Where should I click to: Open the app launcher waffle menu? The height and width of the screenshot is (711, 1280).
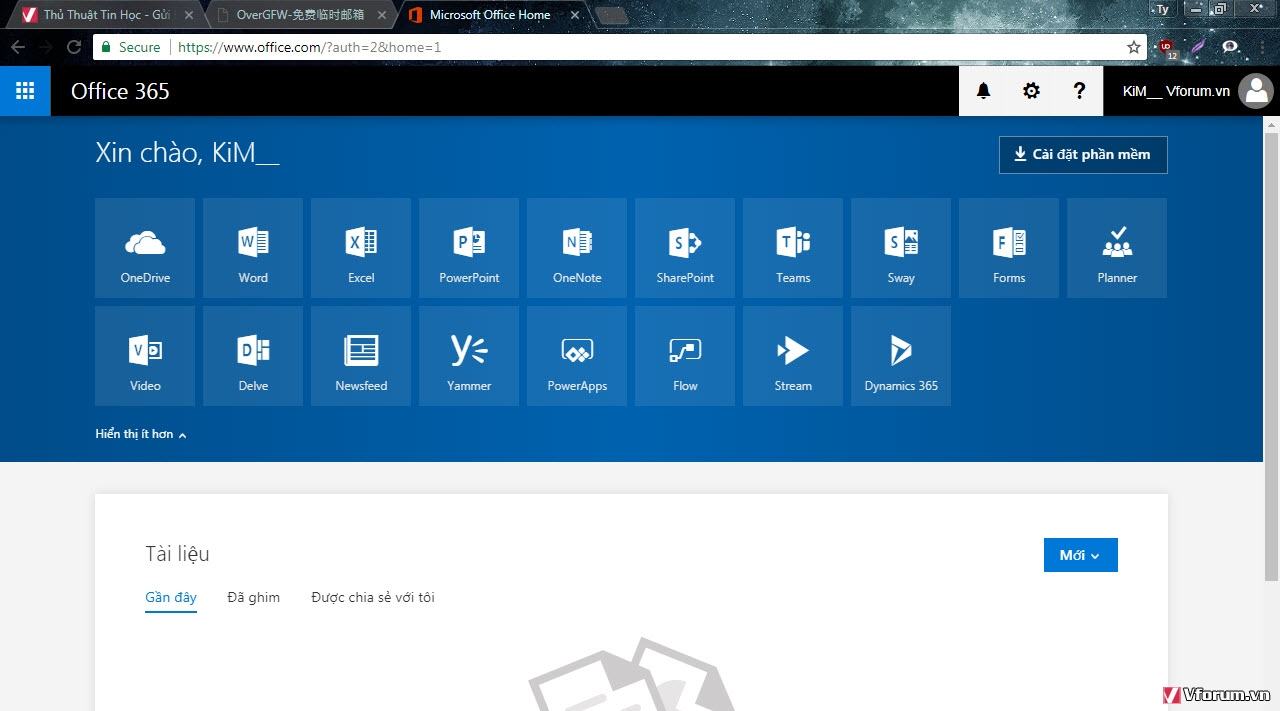click(25, 91)
